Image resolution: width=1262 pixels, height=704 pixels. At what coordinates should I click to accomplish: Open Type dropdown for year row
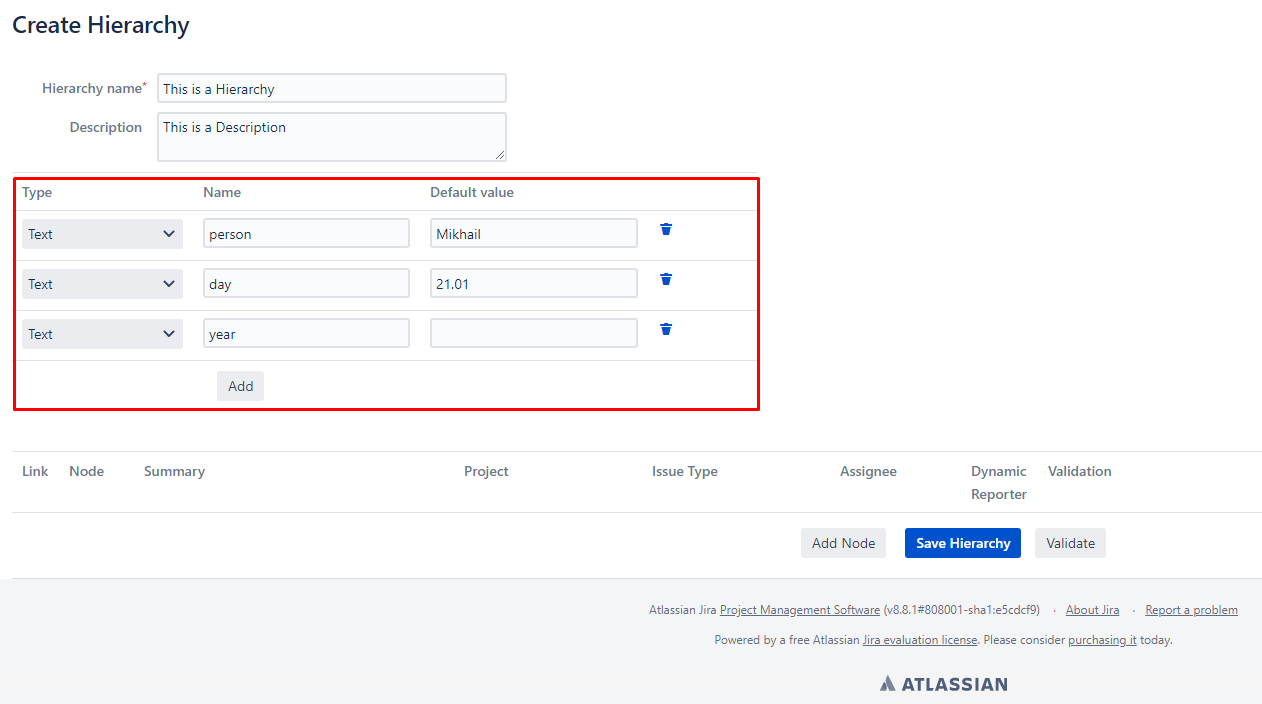click(x=102, y=334)
